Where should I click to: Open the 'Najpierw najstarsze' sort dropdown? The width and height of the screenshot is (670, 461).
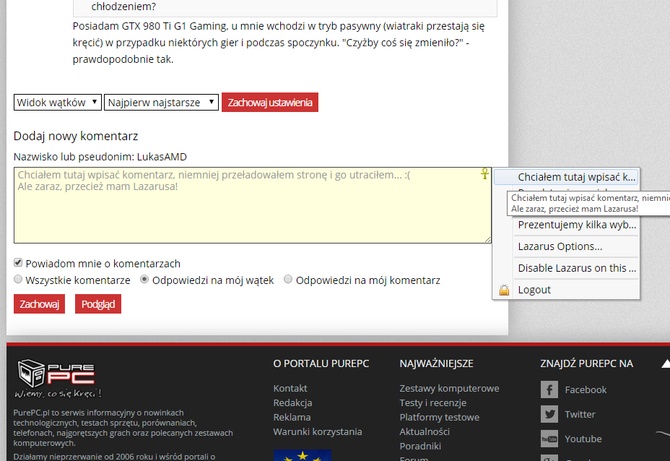click(162, 103)
